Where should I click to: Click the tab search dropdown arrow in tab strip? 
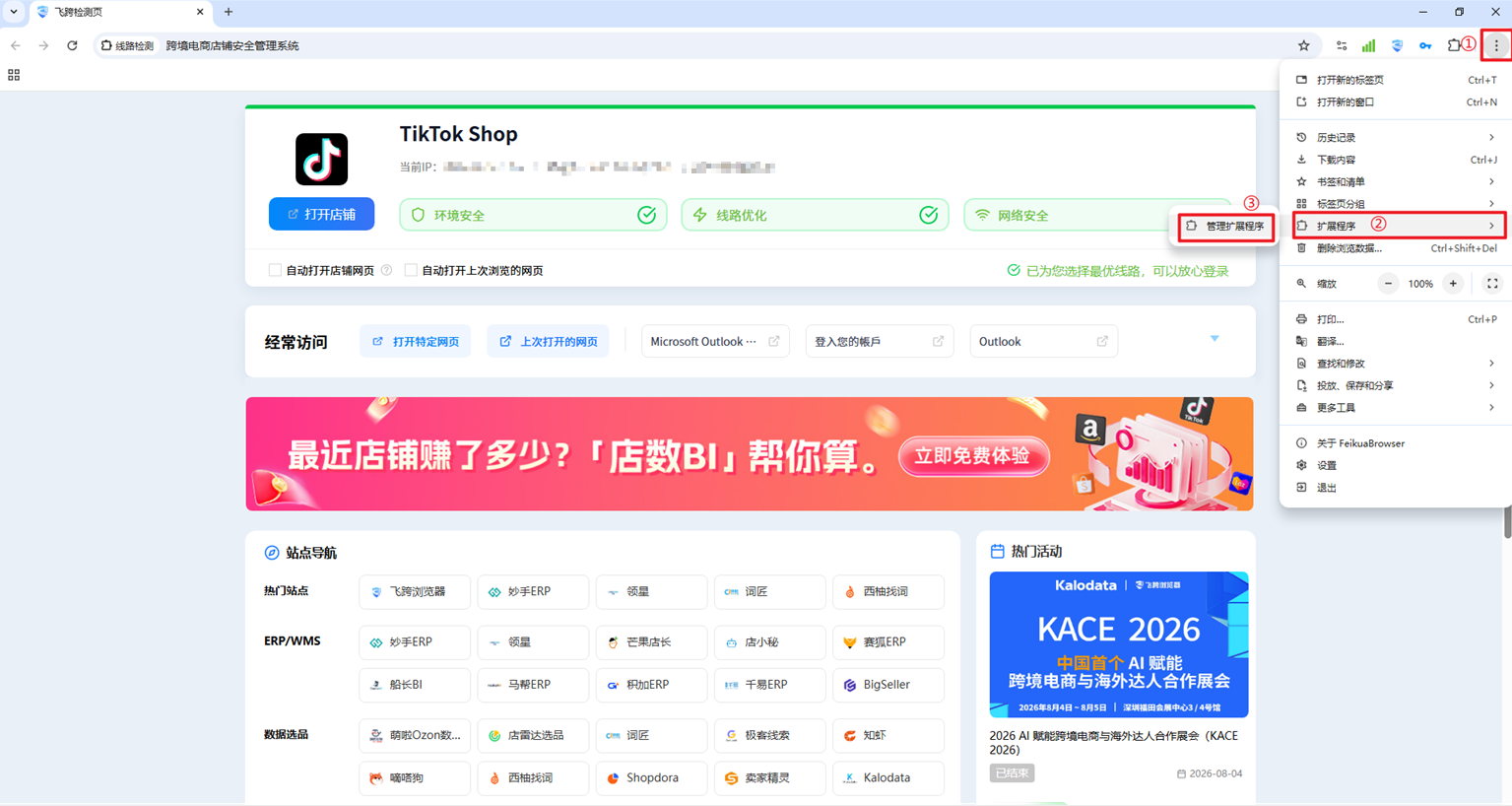point(14,12)
